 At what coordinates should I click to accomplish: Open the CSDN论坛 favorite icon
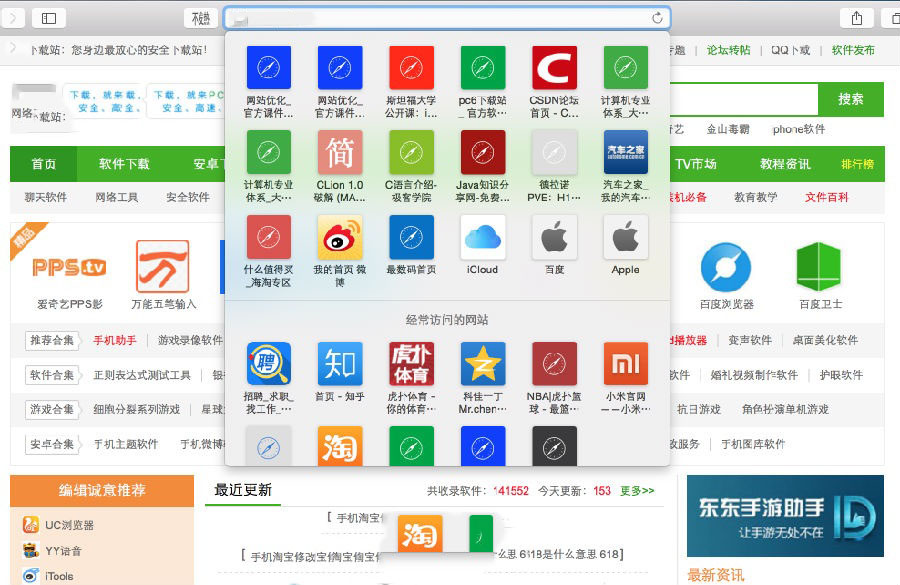point(554,70)
